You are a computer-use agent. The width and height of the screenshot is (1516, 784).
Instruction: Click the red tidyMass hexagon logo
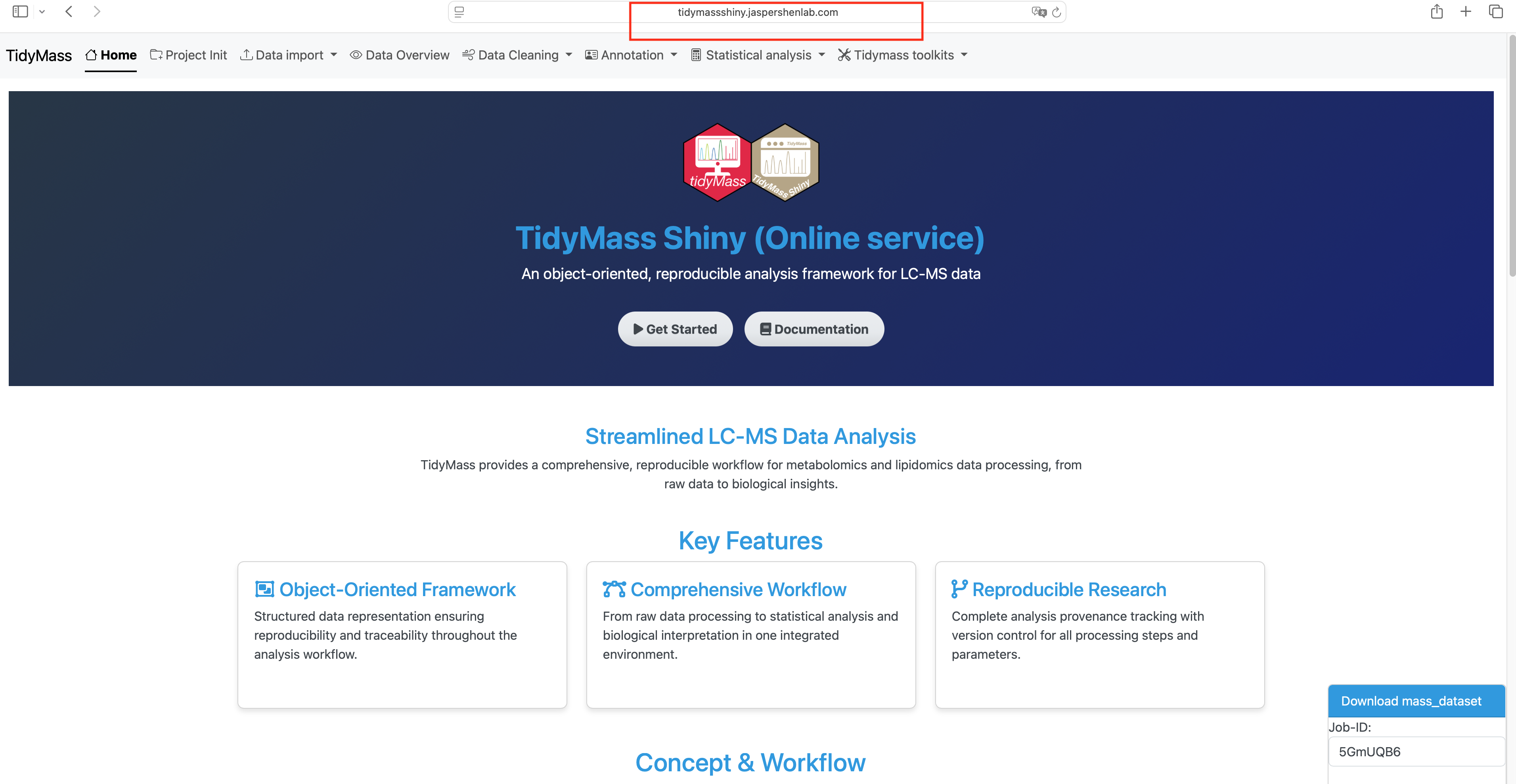coord(718,163)
